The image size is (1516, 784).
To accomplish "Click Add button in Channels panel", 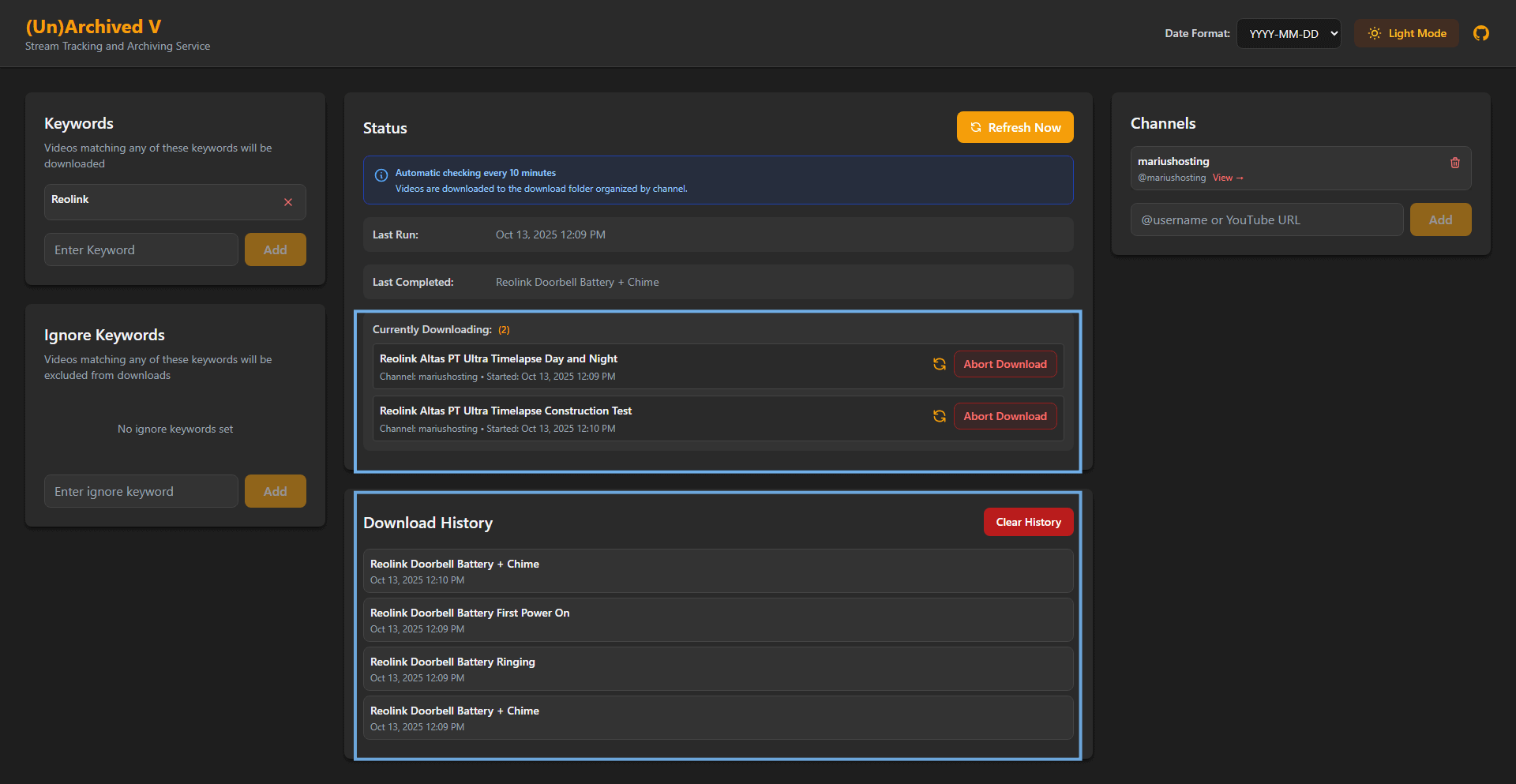I will pyautogui.click(x=1439, y=219).
